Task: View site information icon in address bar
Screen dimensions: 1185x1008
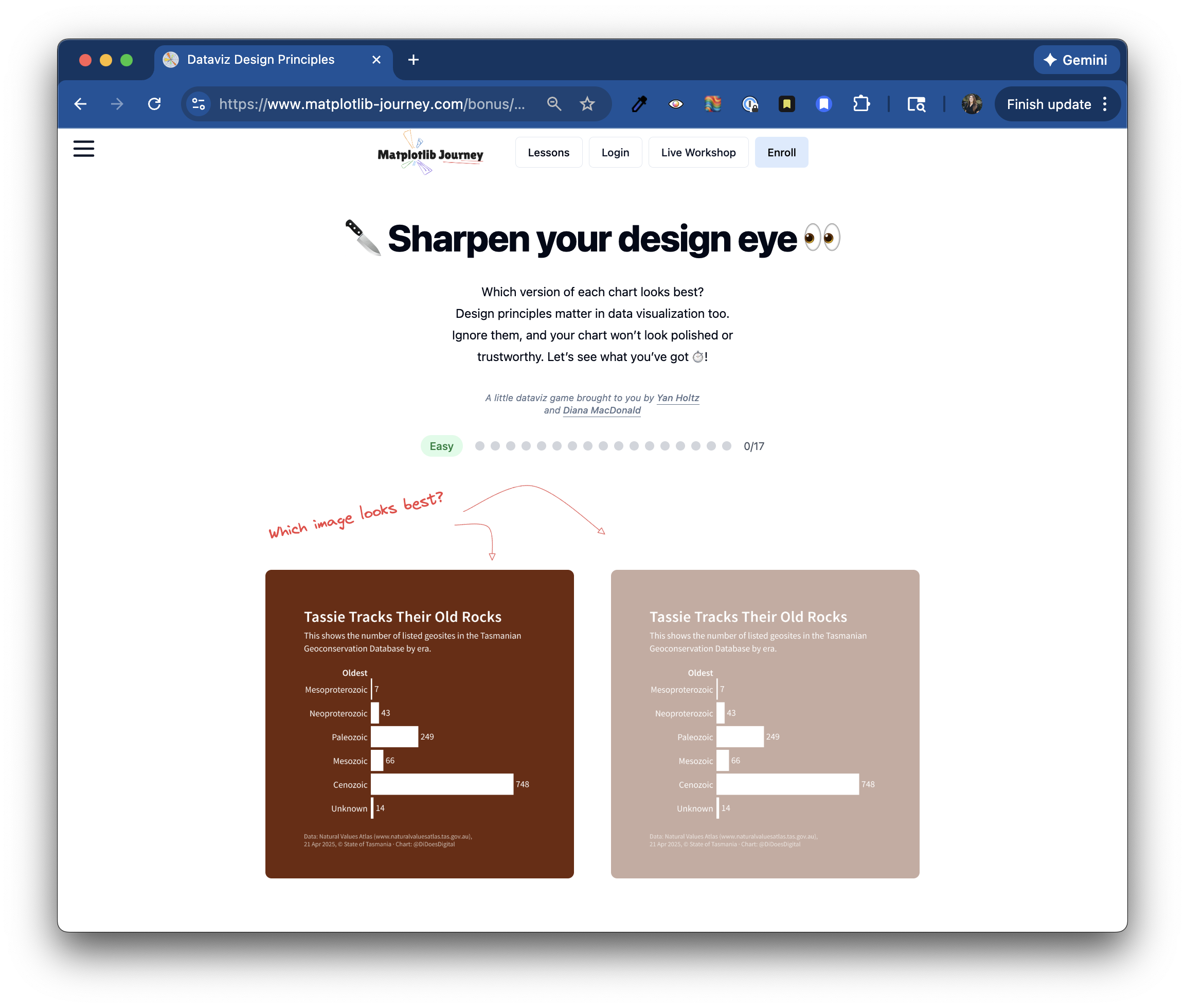Action: coord(199,104)
